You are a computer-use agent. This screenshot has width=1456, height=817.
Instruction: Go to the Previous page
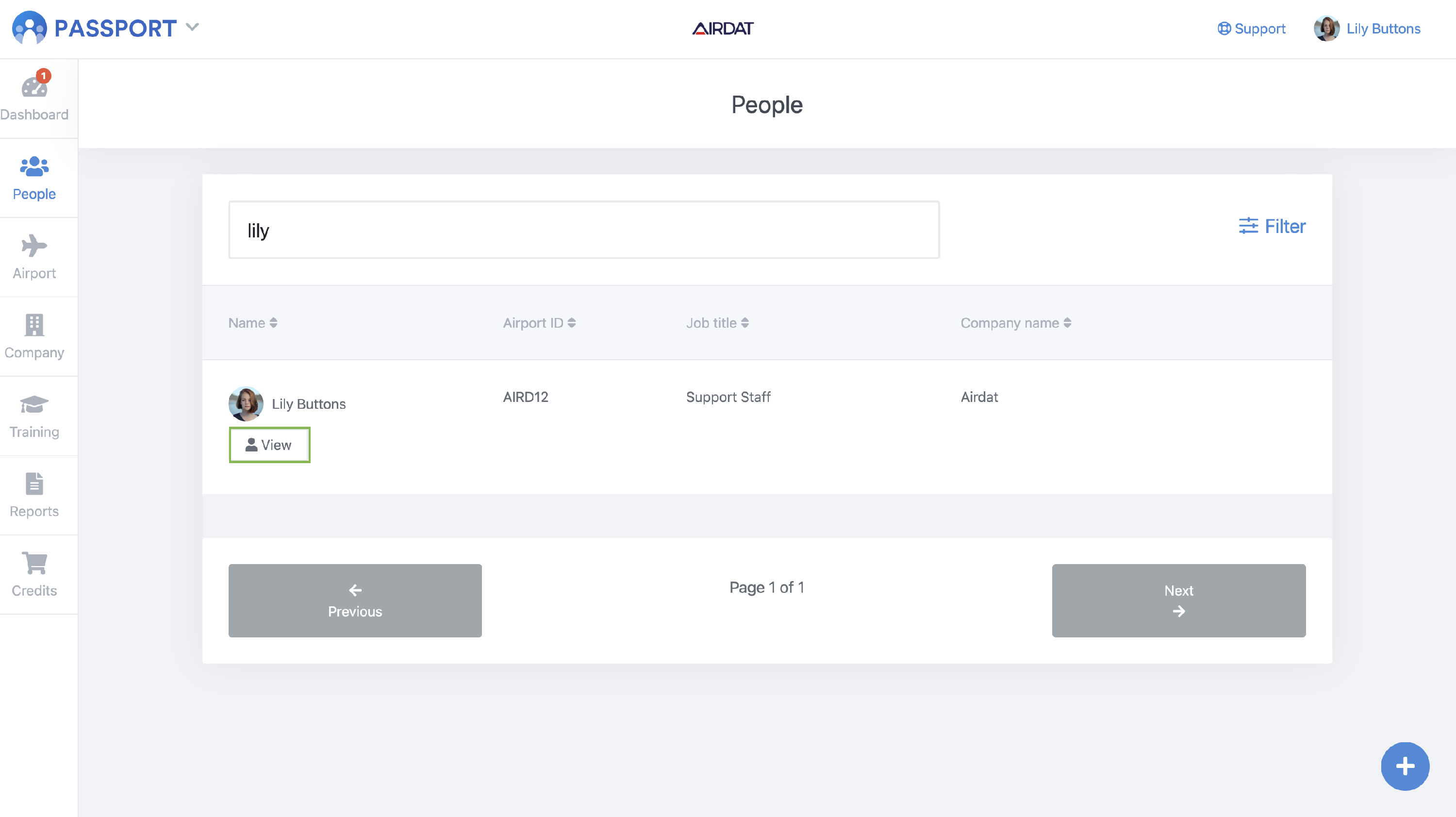[x=355, y=600]
